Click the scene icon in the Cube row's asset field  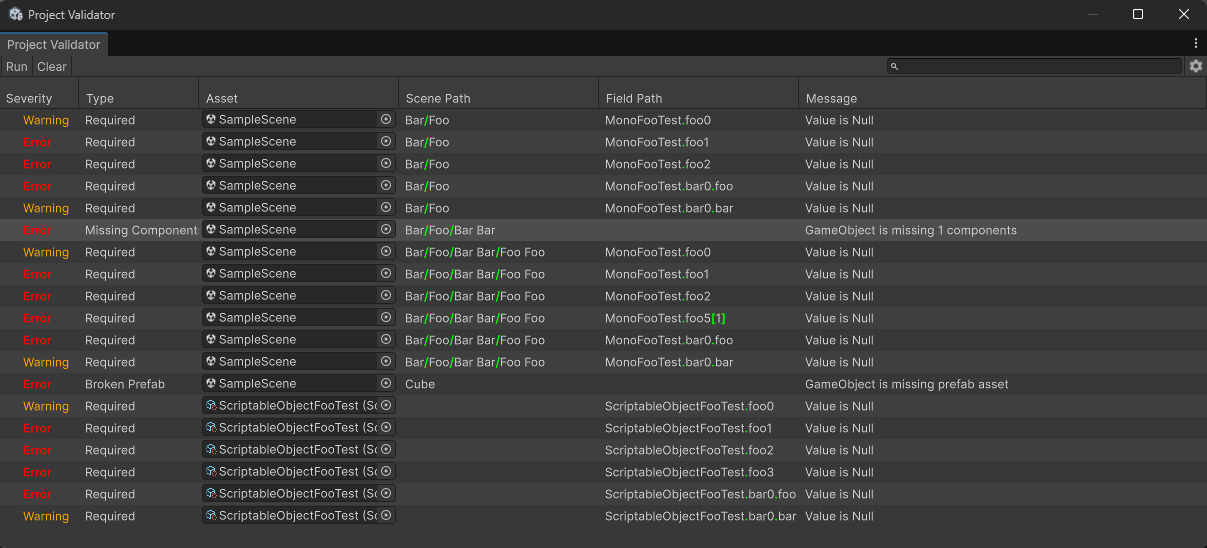pos(211,383)
